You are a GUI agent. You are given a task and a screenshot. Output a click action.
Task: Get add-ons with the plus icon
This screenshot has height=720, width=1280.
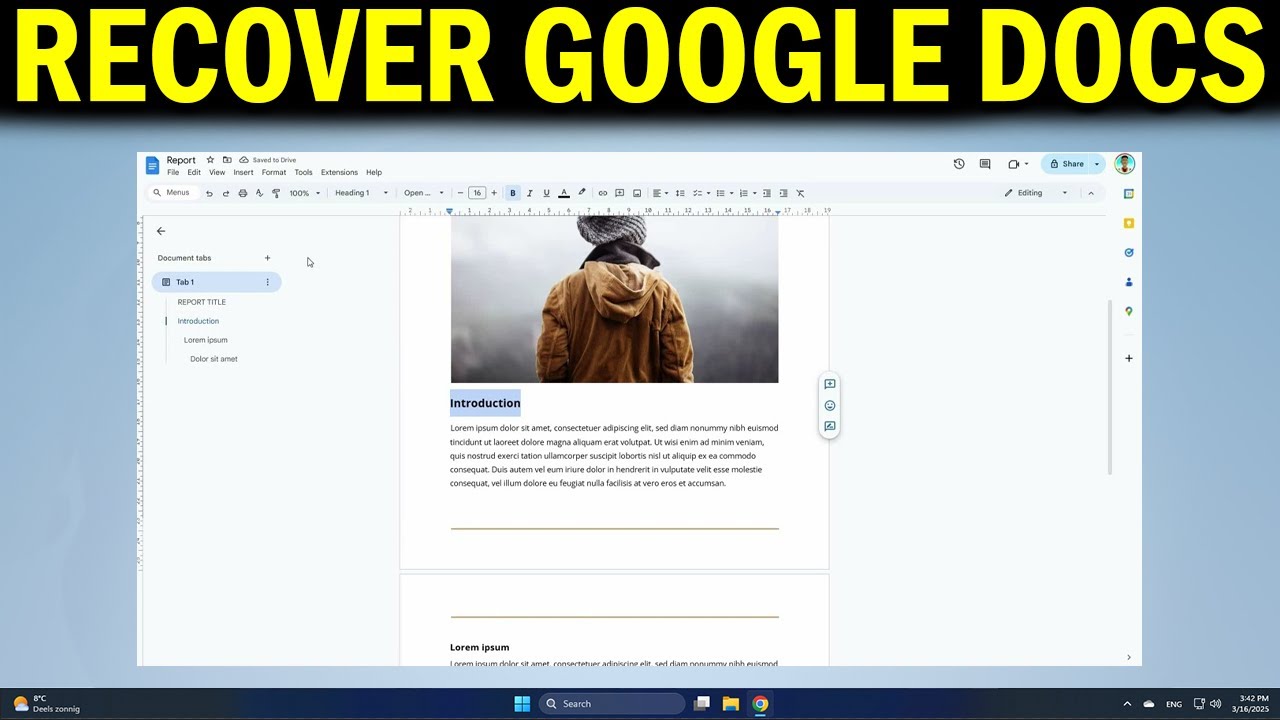pyautogui.click(x=1129, y=358)
